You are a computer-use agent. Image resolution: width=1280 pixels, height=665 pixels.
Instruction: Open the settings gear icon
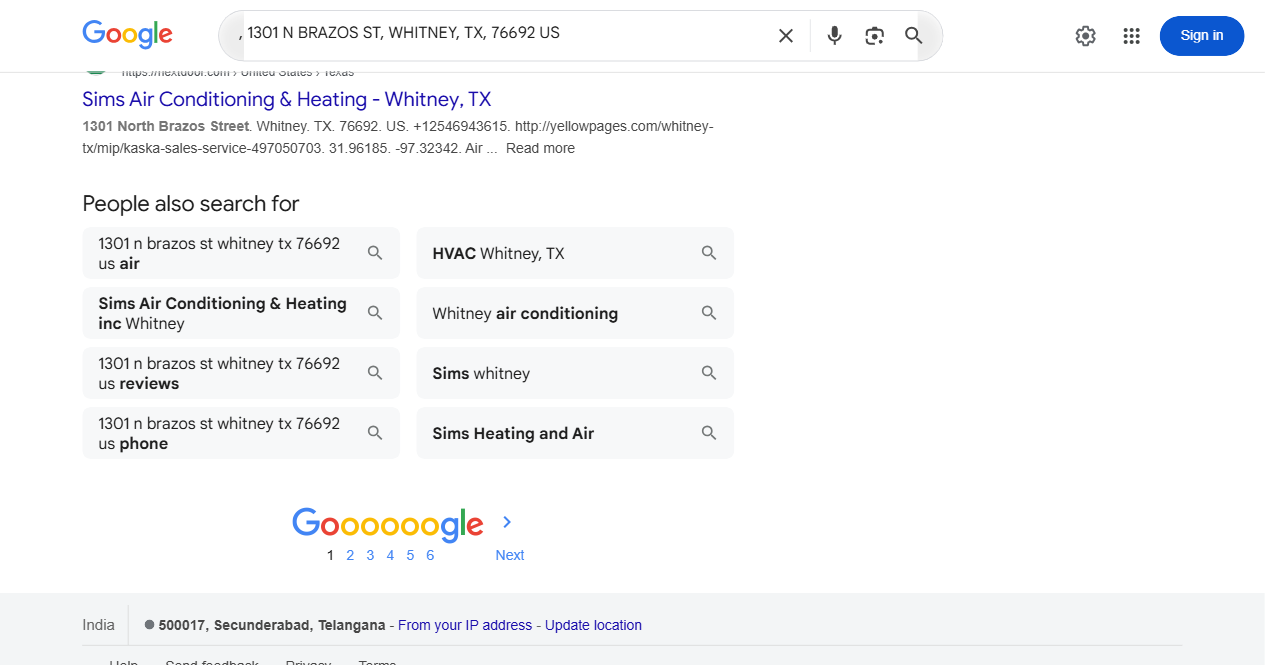[1085, 36]
